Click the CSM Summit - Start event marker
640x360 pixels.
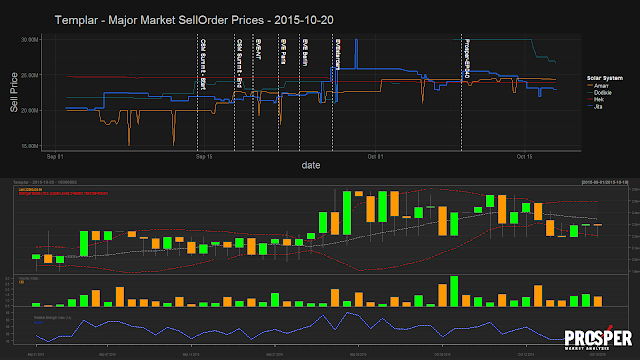point(202,64)
